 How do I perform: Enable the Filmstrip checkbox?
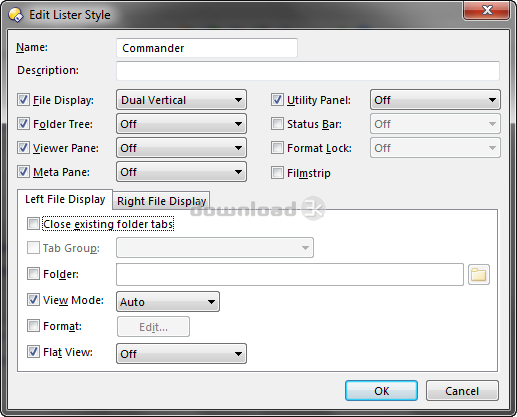[277, 173]
